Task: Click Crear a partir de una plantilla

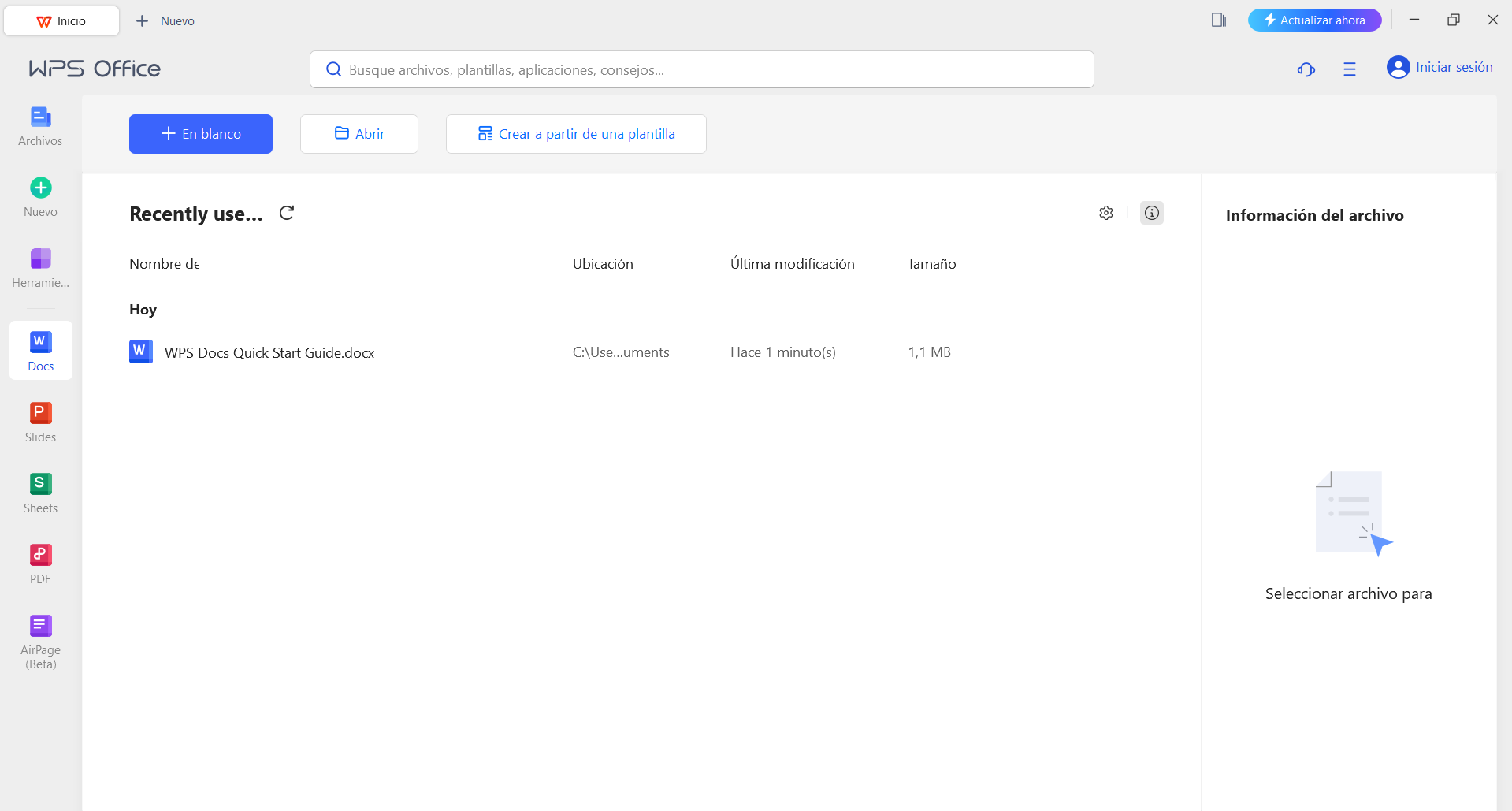Action: (x=576, y=134)
